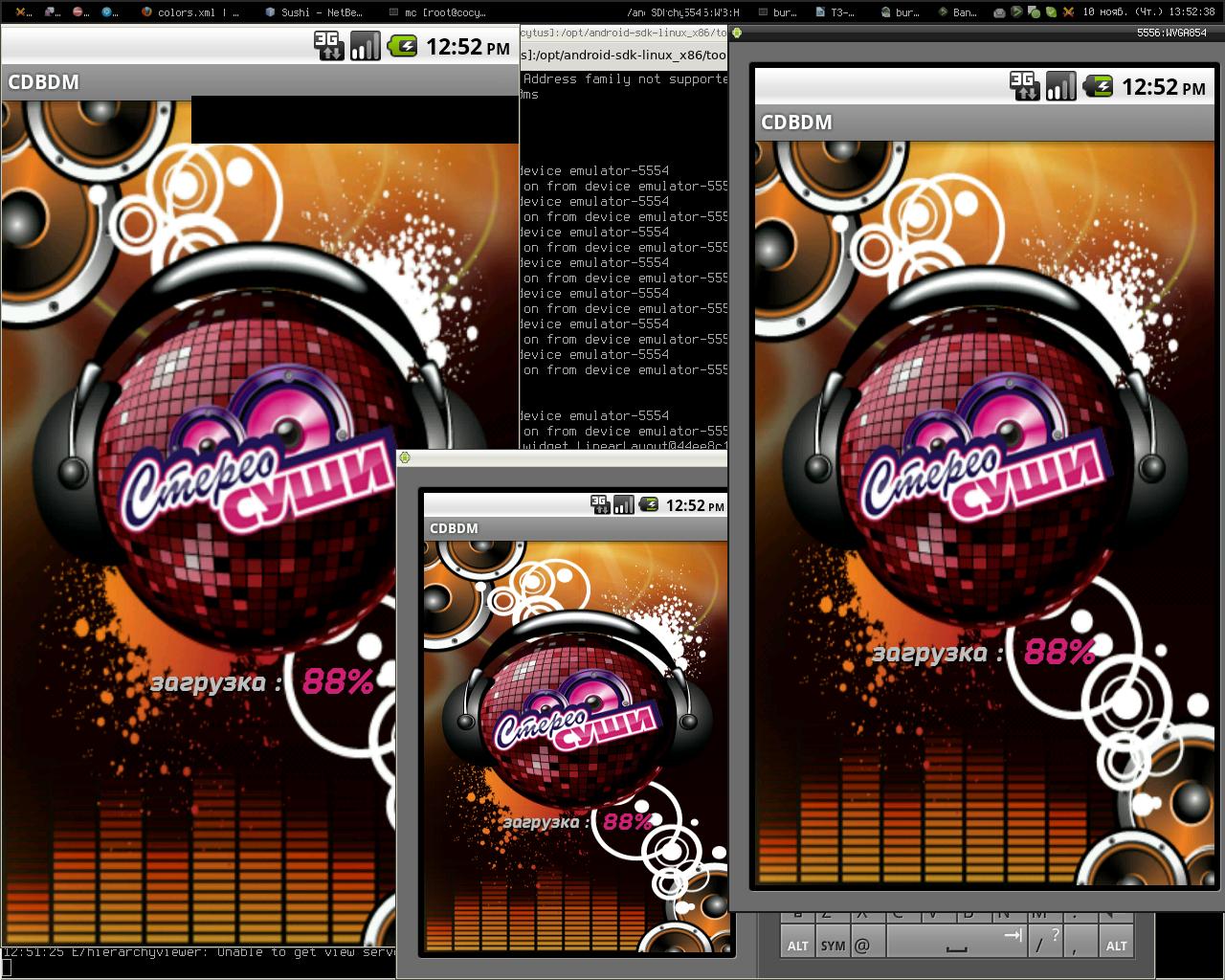Tap the 3G data icon in the right emulator
This screenshot has width=1225, height=980.
(x=1025, y=86)
